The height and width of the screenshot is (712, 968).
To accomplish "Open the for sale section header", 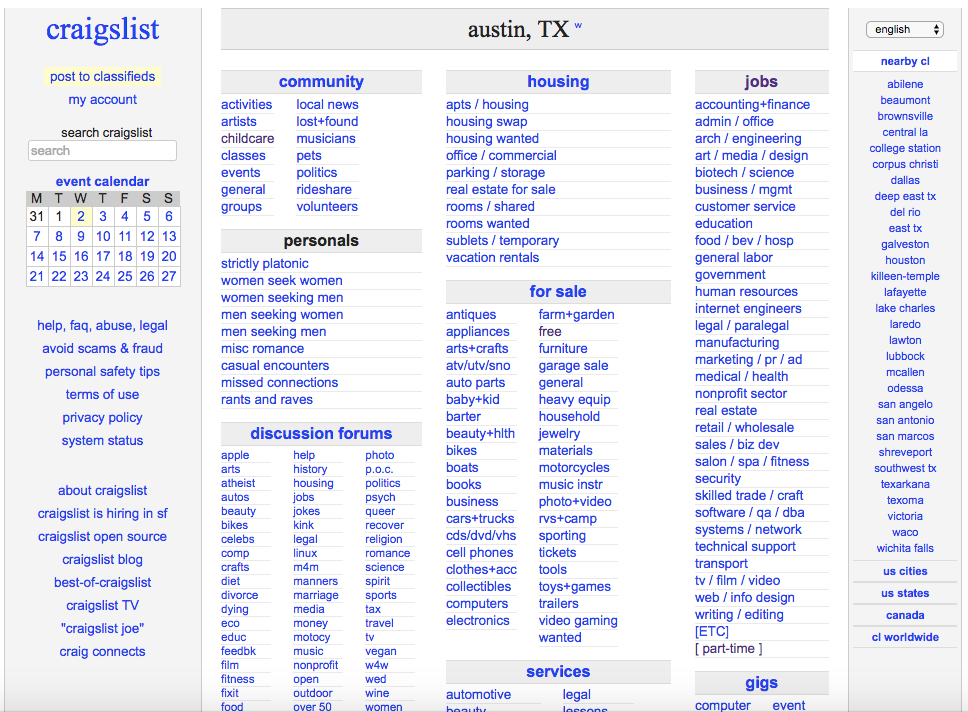I will [558, 291].
